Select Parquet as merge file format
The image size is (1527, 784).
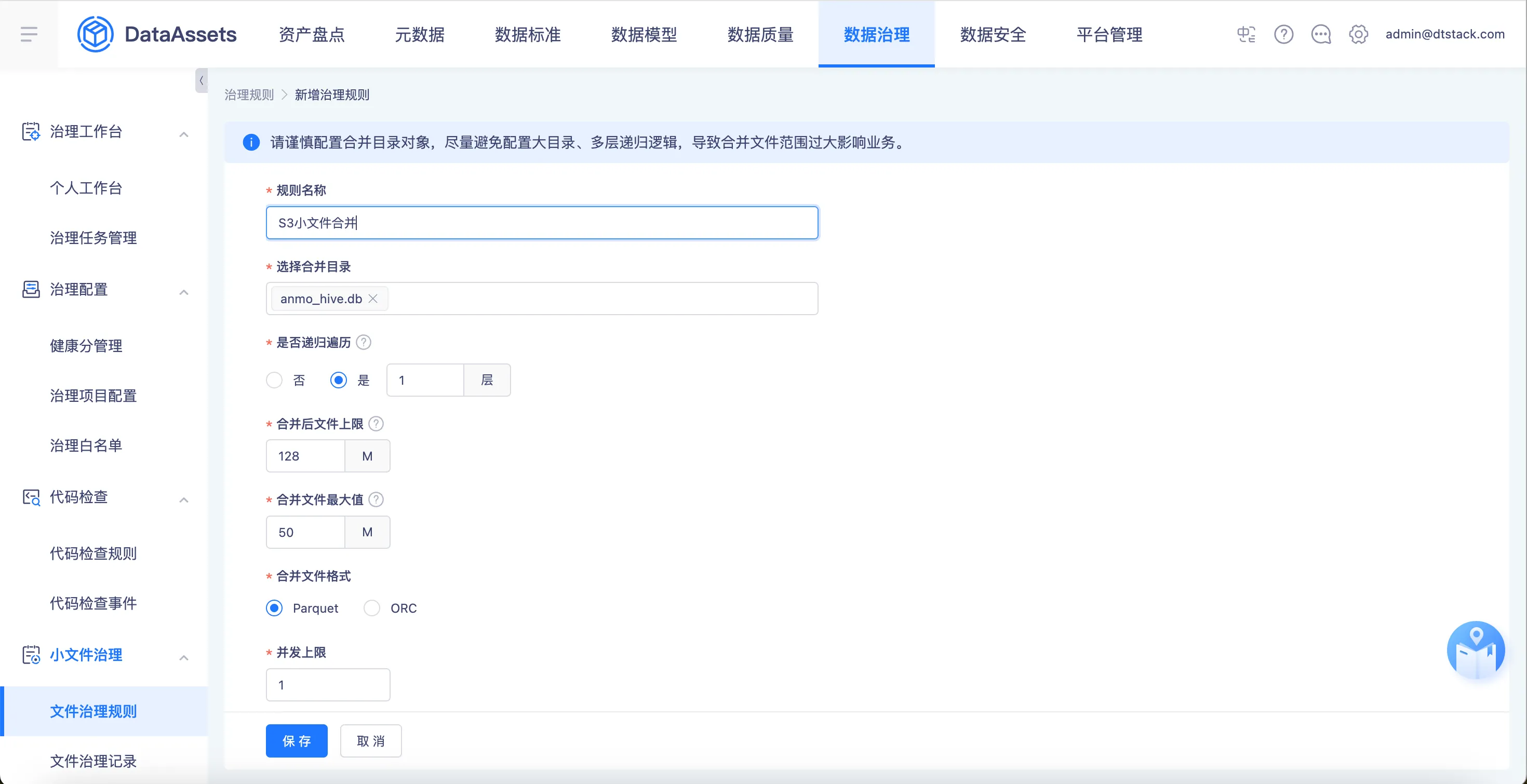(x=274, y=608)
